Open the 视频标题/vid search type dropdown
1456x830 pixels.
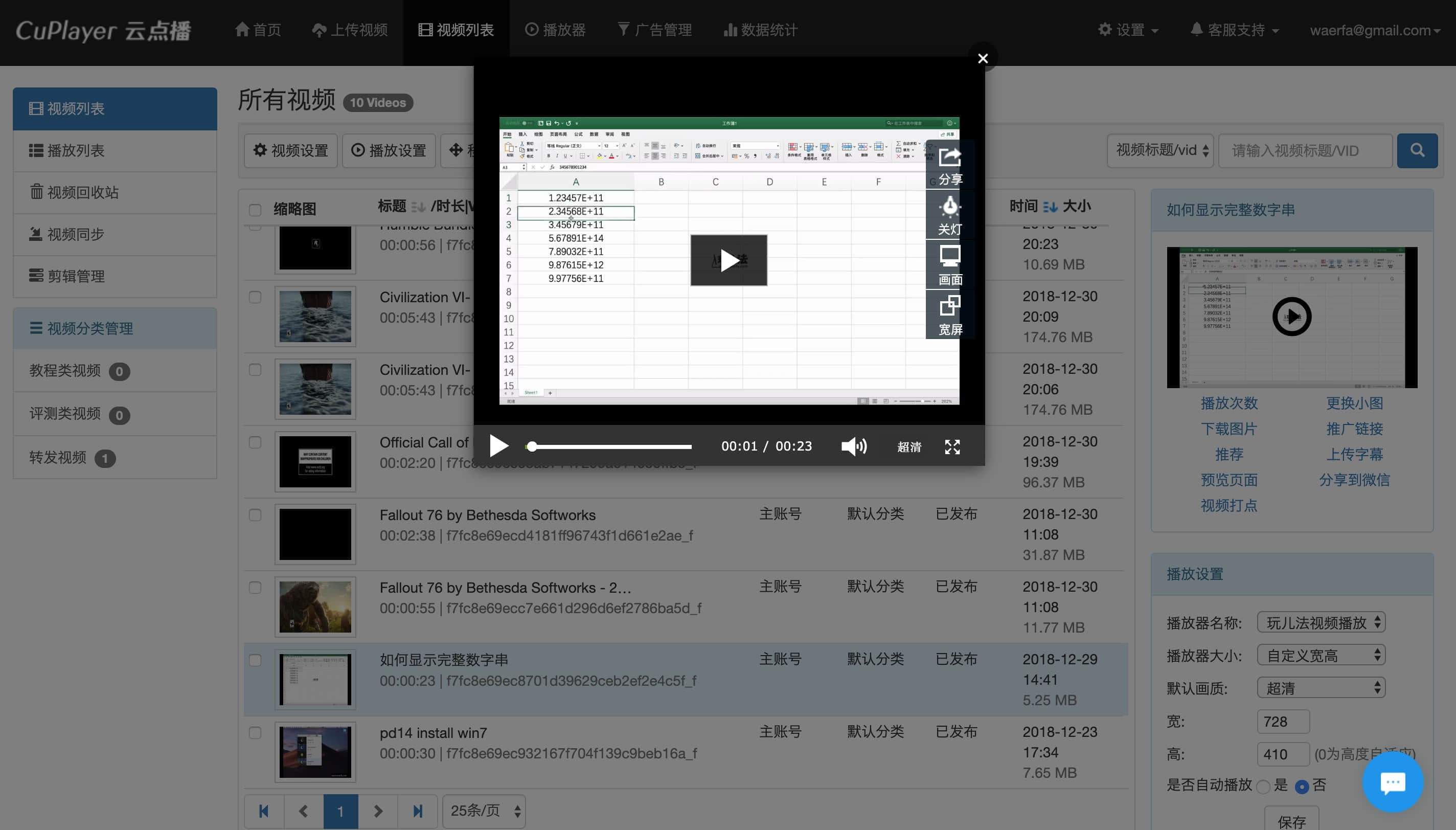click(1160, 150)
